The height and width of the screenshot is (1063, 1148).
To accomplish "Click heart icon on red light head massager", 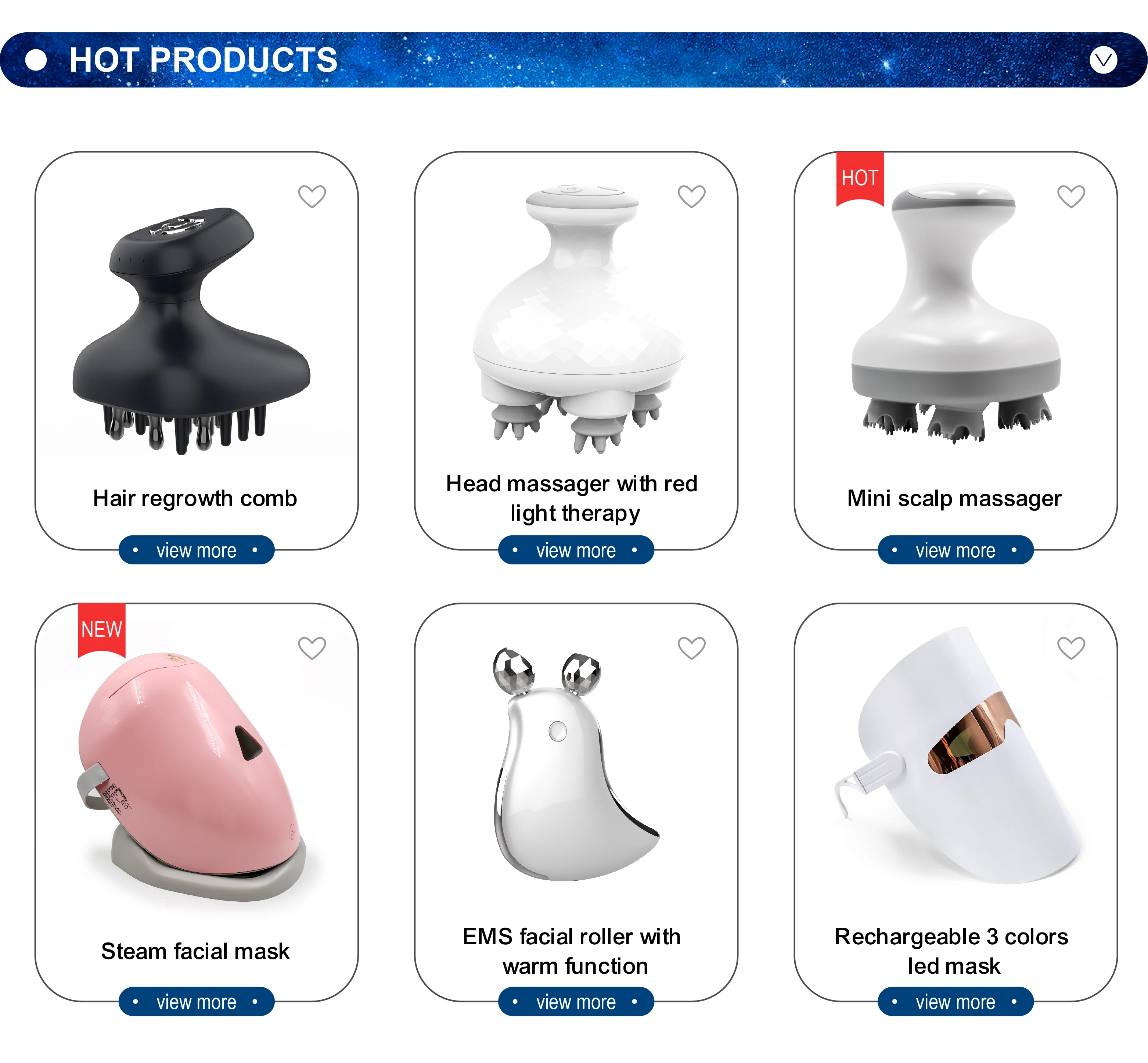I will click(x=691, y=197).
